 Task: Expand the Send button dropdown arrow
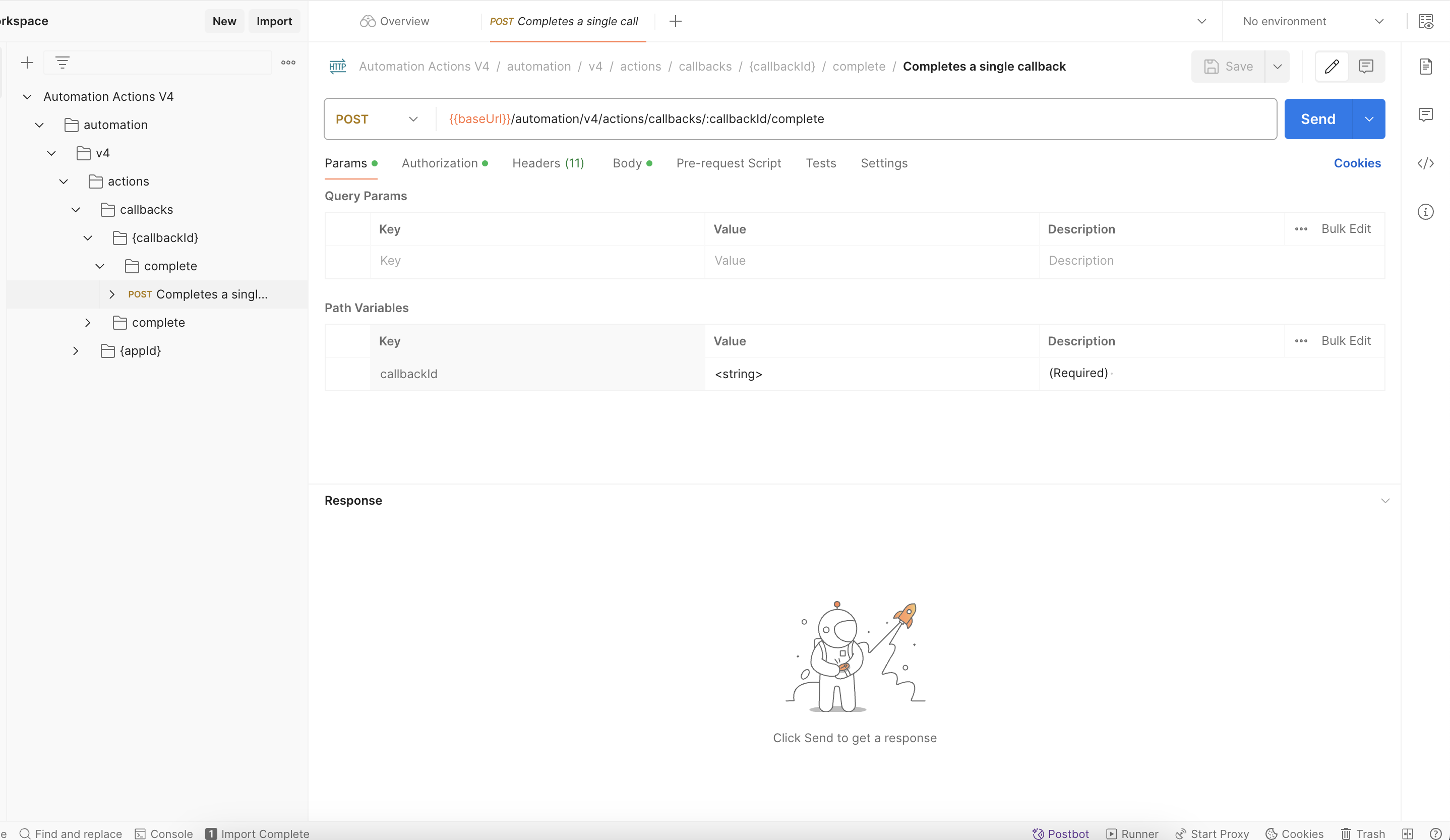point(1369,119)
